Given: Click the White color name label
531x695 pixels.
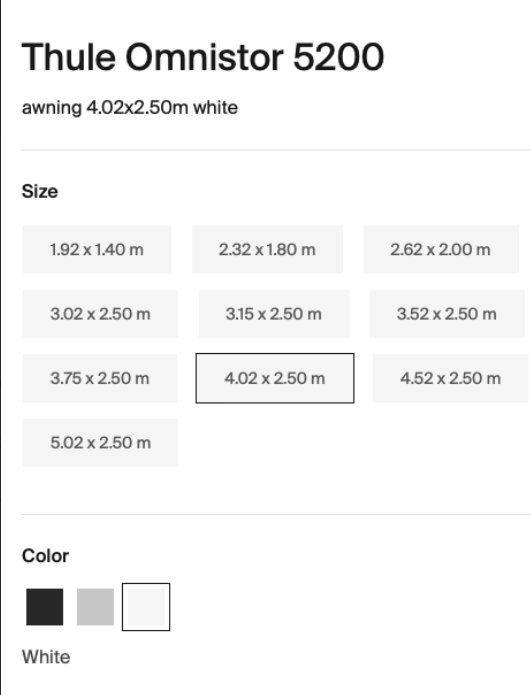Looking at the screenshot, I should click(46, 657).
